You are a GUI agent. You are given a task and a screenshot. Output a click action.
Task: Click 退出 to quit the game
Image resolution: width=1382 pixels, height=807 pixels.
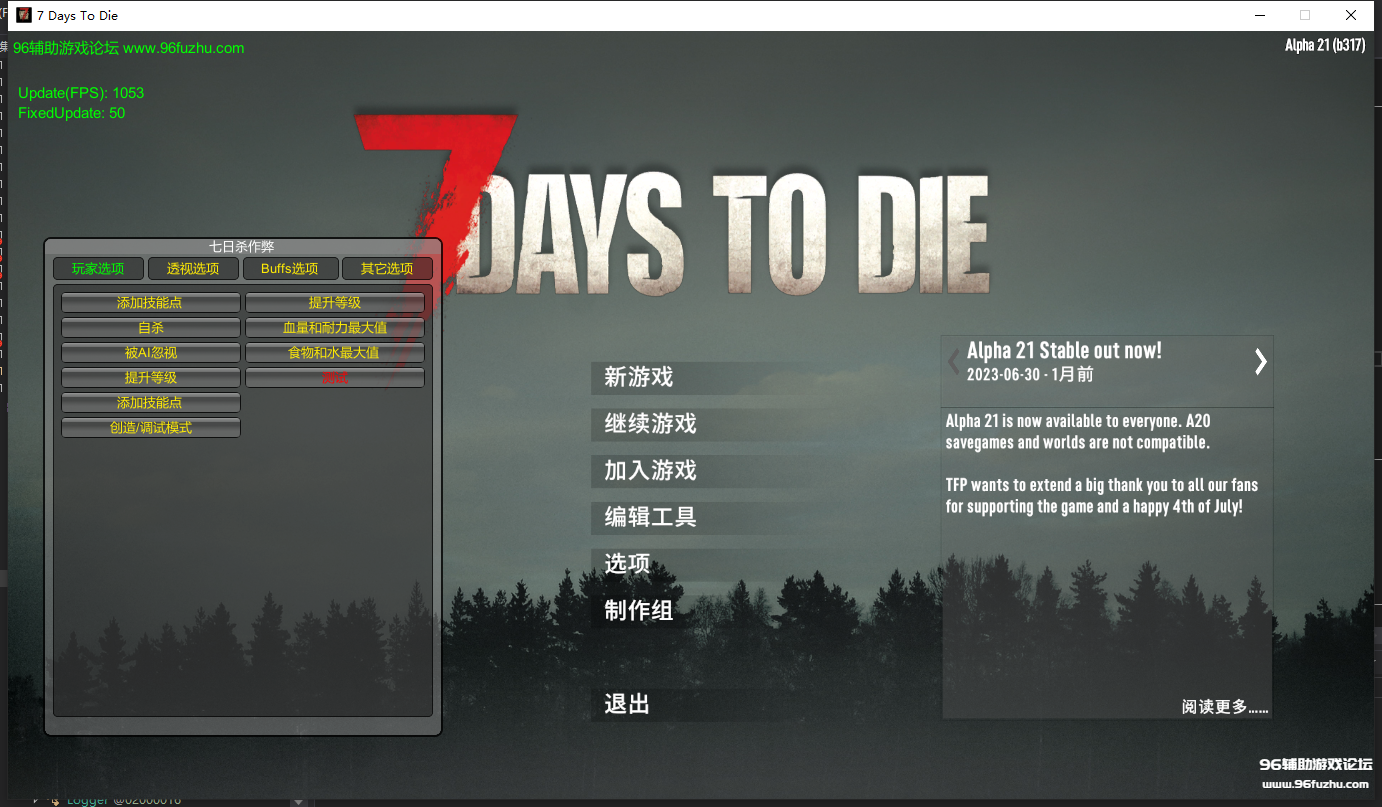[x=625, y=704]
